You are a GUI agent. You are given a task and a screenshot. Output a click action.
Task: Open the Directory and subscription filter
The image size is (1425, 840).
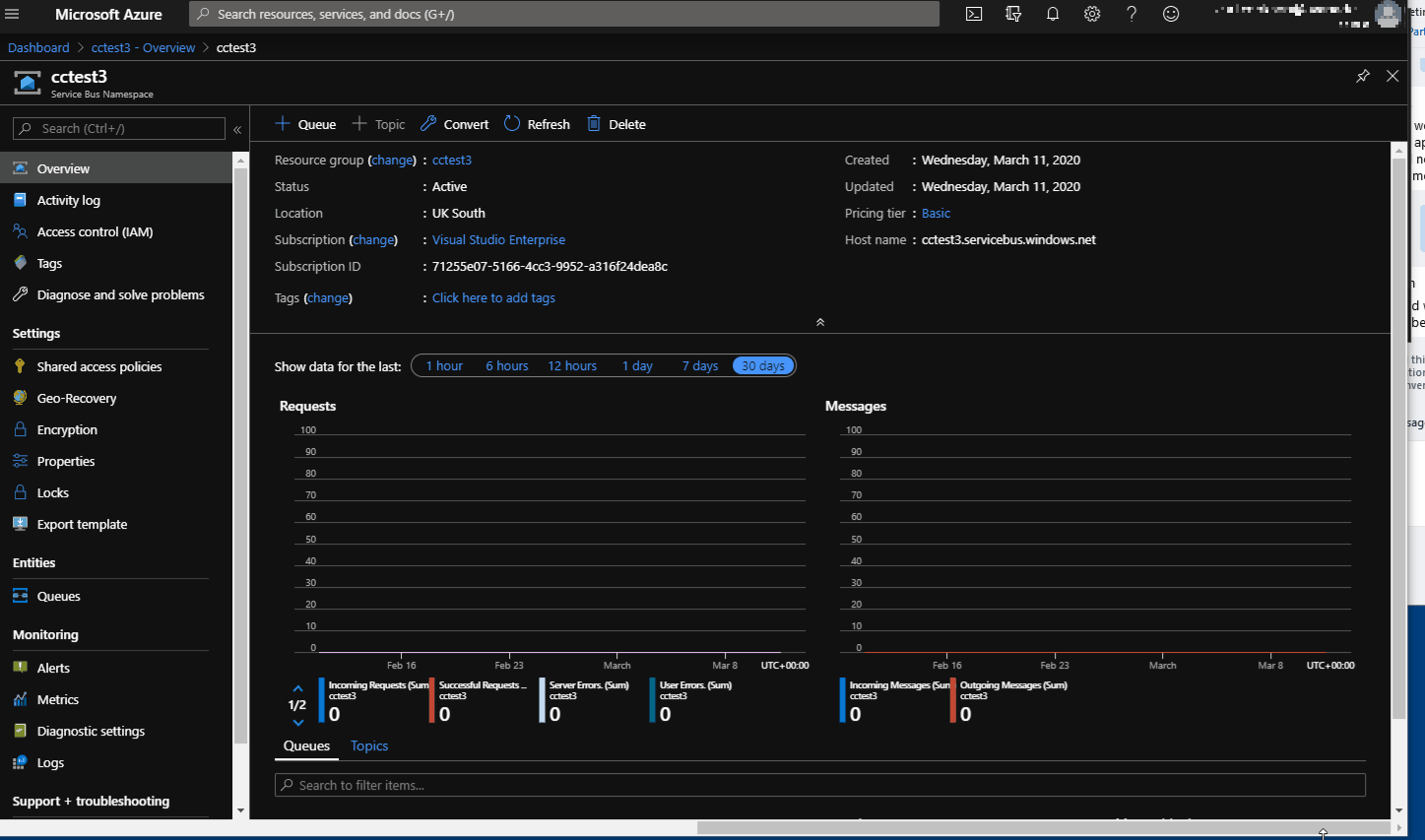(x=1013, y=14)
